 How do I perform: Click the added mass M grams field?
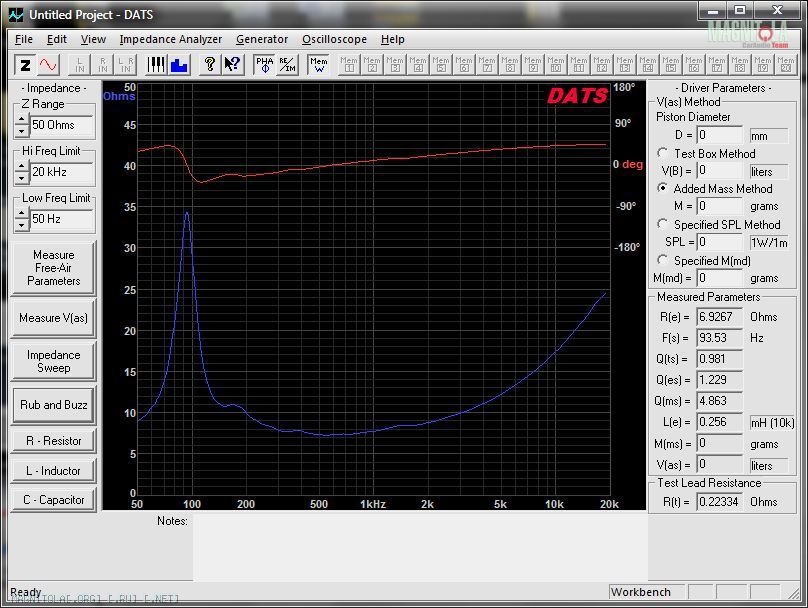(719, 206)
